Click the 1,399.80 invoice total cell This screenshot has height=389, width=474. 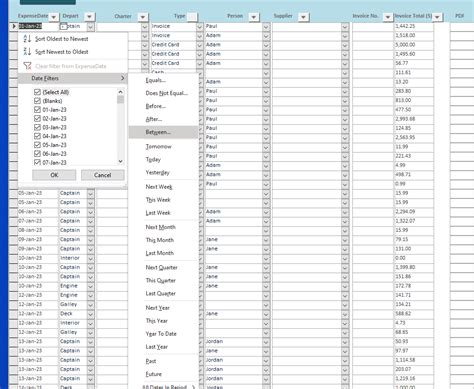414,267
